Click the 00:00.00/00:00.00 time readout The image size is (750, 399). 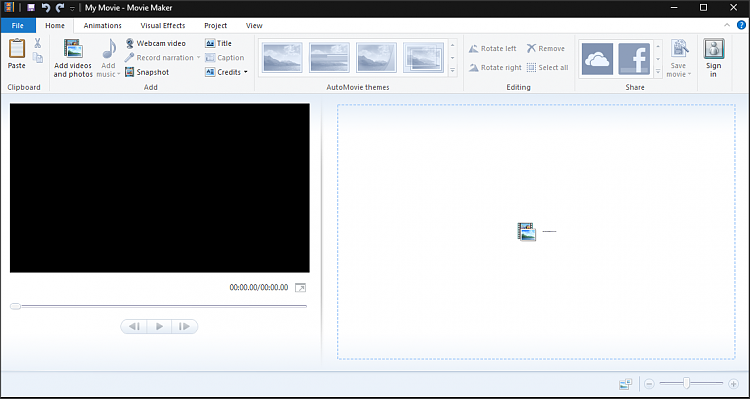(x=259, y=288)
